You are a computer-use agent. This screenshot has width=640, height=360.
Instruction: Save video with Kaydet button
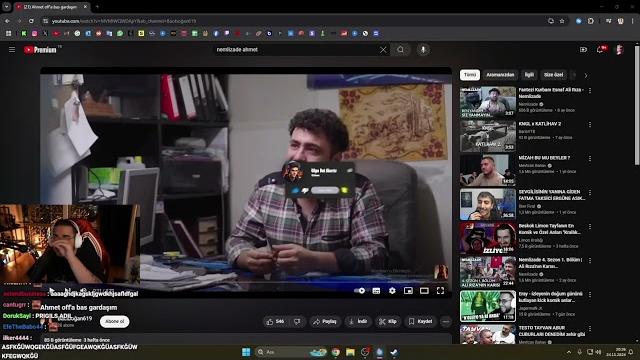pos(420,322)
